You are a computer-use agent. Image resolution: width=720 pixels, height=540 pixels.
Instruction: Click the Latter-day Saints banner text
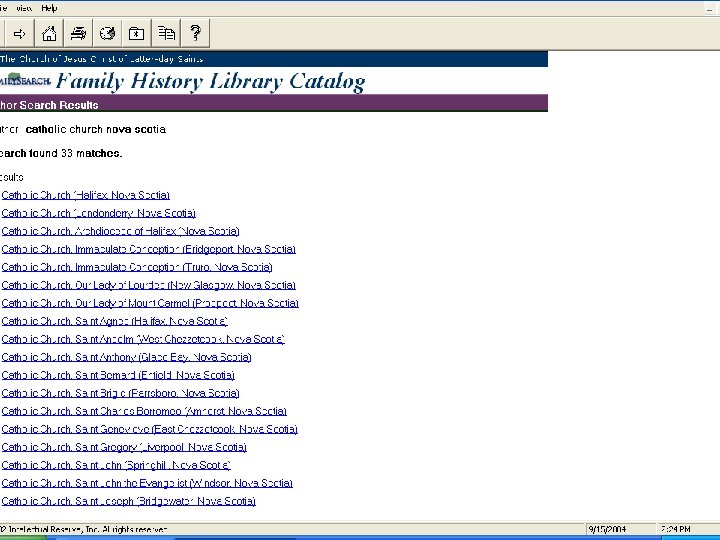tap(101, 59)
